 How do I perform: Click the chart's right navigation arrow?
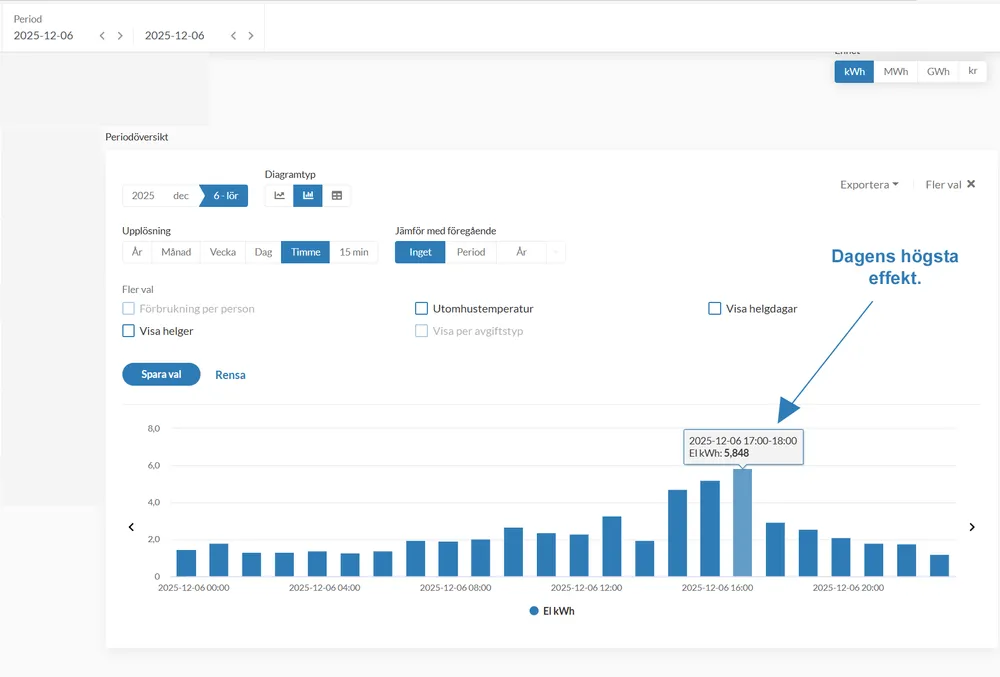pos(971,527)
